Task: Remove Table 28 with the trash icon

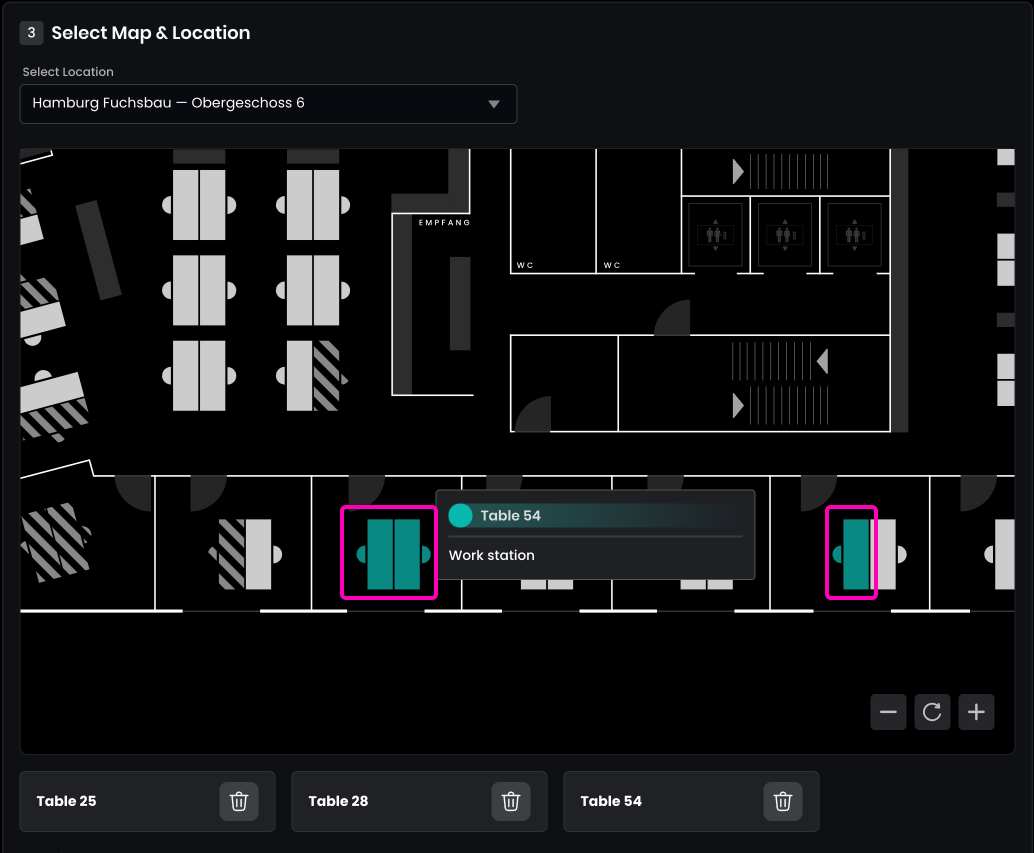Action: click(511, 801)
